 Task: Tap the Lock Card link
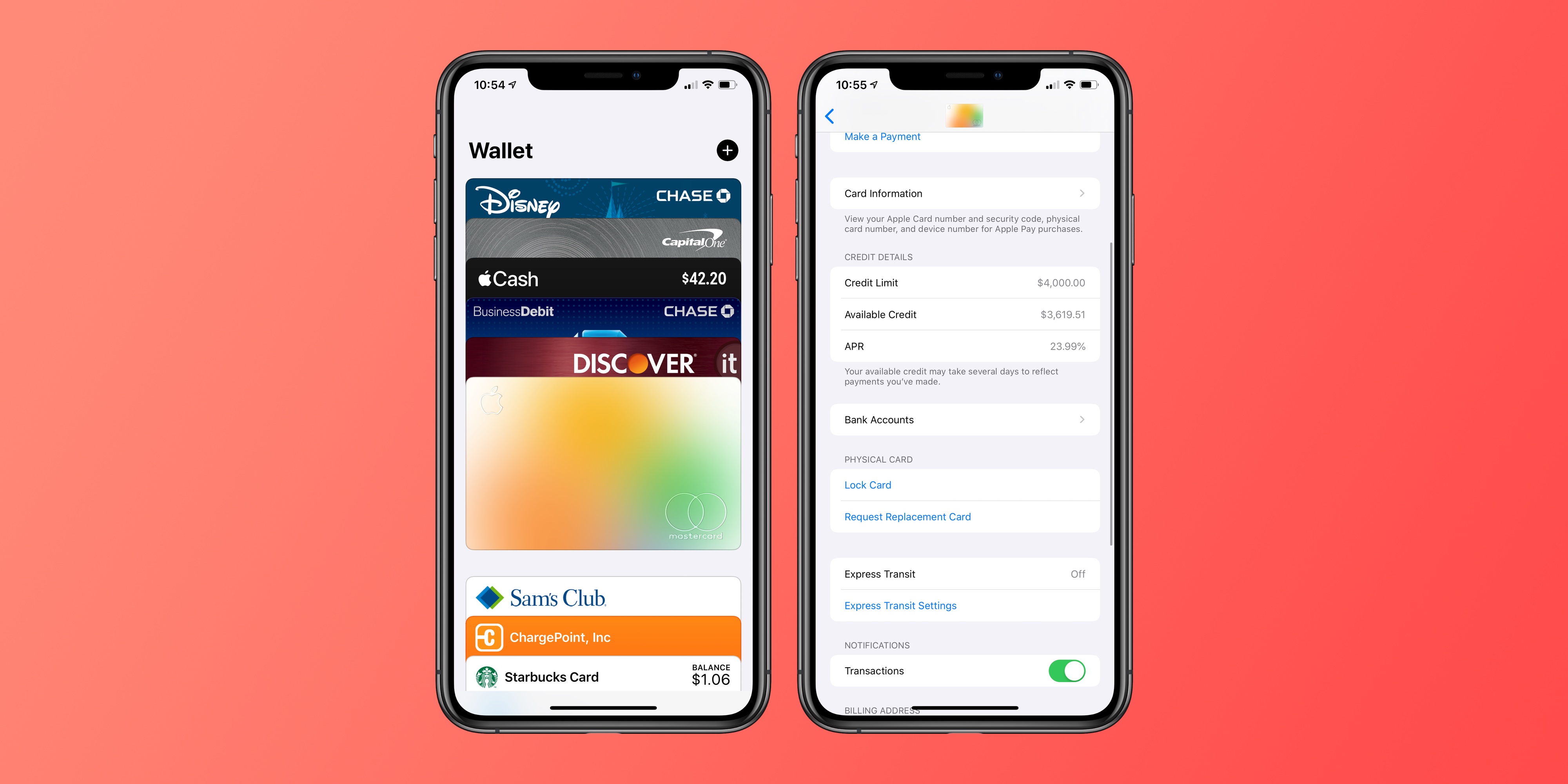tap(866, 484)
